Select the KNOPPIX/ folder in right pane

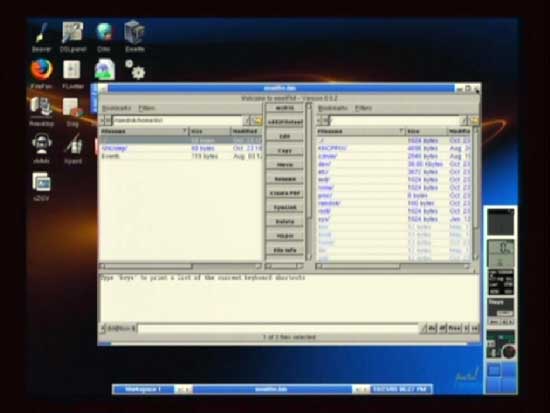394,148
